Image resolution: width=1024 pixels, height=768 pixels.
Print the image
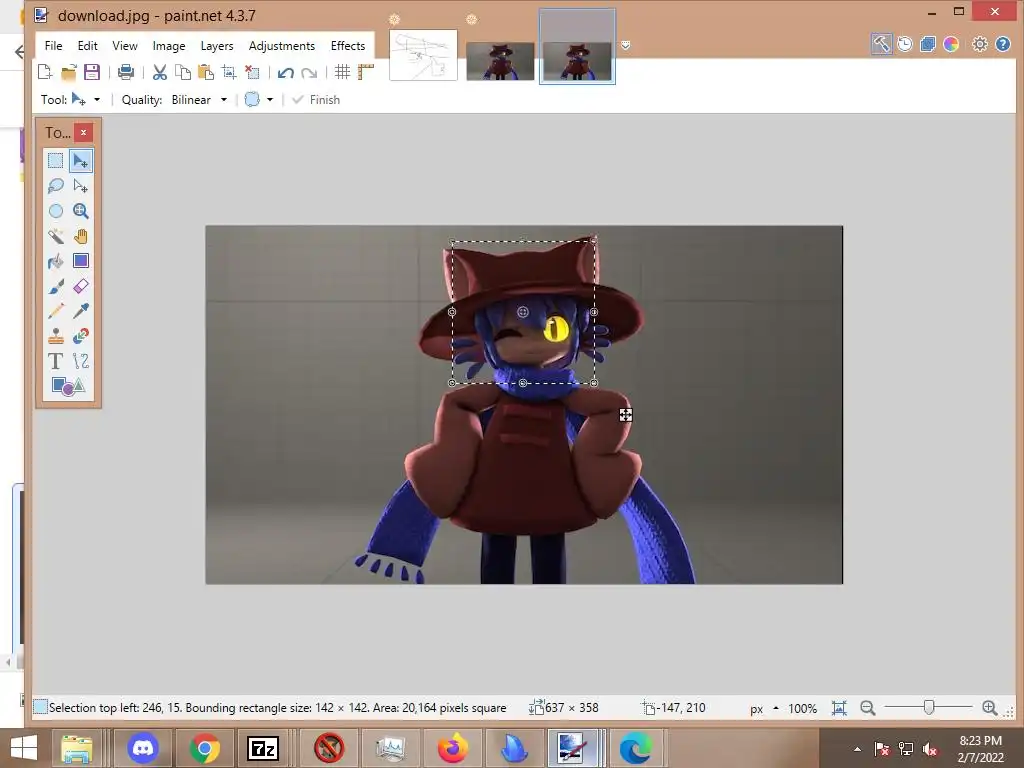(x=126, y=72)
